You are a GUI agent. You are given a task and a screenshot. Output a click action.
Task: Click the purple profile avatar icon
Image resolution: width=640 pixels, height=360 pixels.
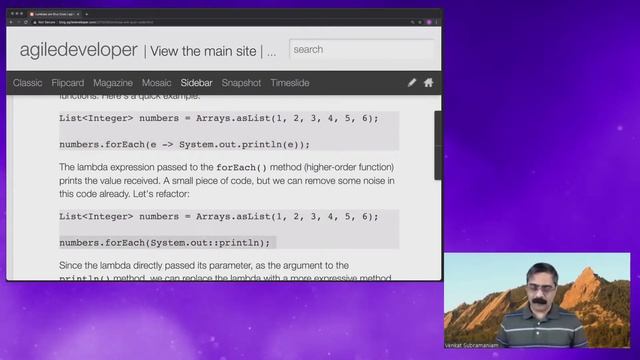click(x=429, y=22)
